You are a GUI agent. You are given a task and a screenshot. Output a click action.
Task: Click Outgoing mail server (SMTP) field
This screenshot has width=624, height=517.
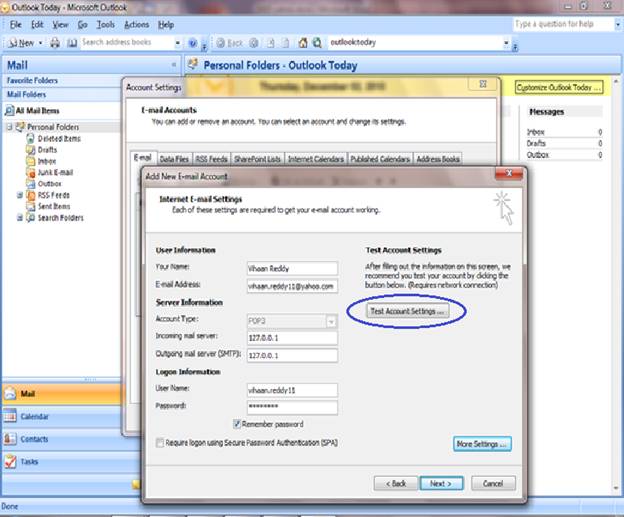pyautogui.click(x=292, y=355)
